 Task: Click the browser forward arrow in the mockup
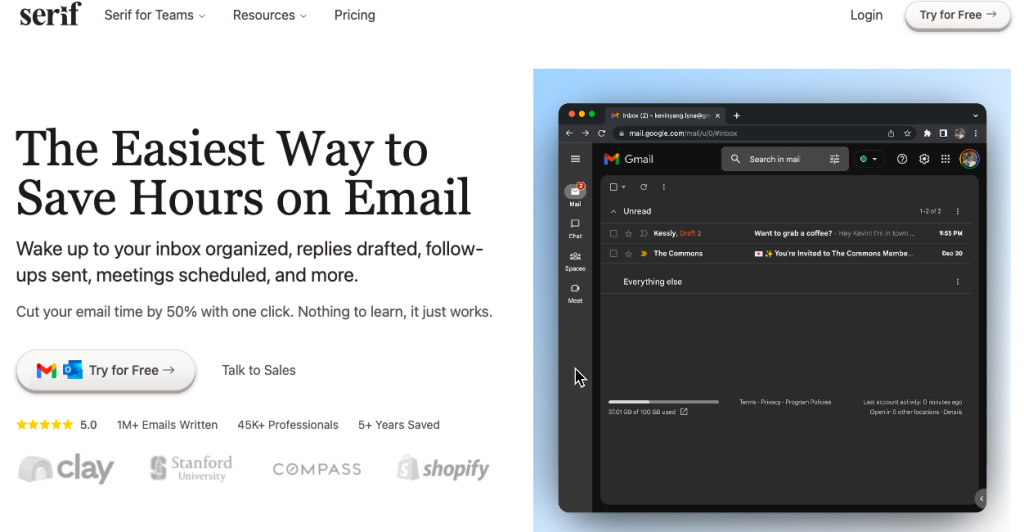[585, 133]
